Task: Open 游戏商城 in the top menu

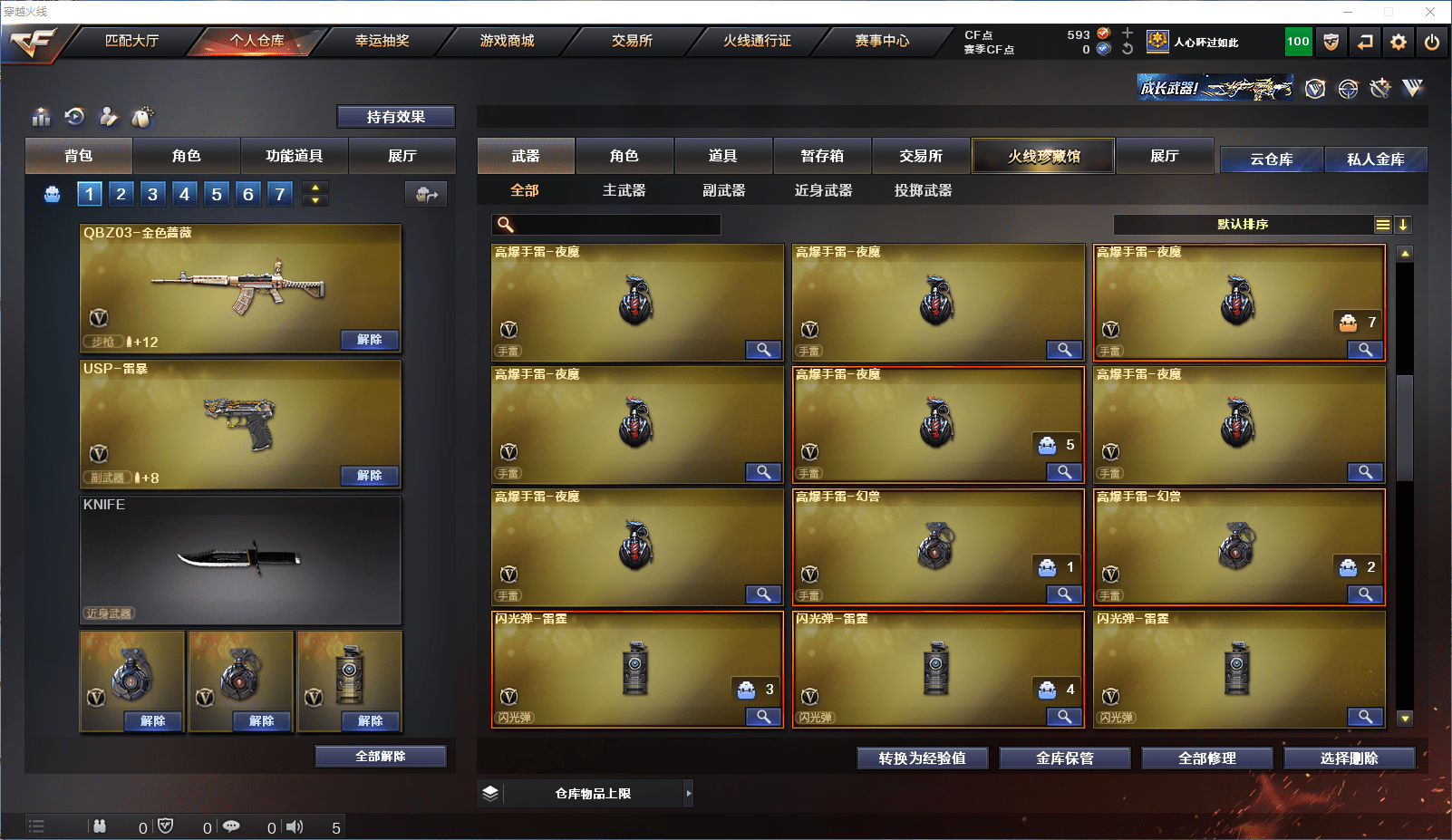Action: point(507,41)
